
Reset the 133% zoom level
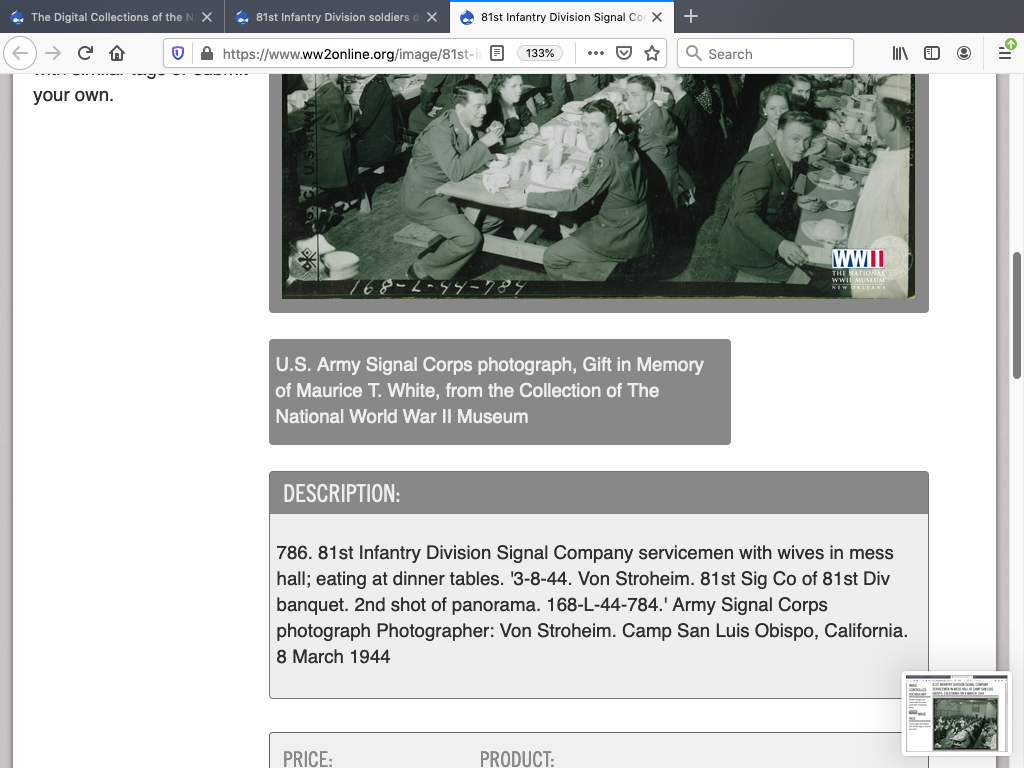[x=540, y=54]
